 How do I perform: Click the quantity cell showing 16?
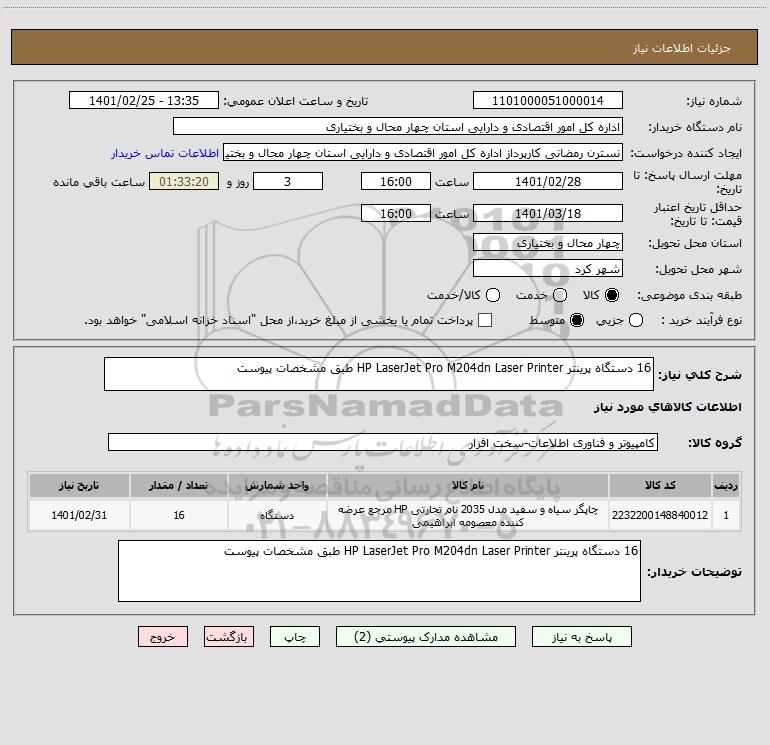(178, 515)
